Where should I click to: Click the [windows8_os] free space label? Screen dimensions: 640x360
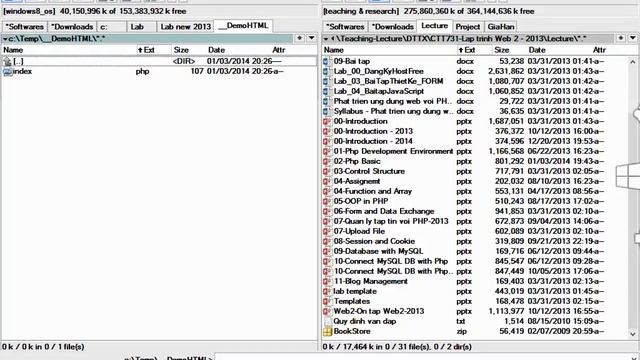(95, 11)
